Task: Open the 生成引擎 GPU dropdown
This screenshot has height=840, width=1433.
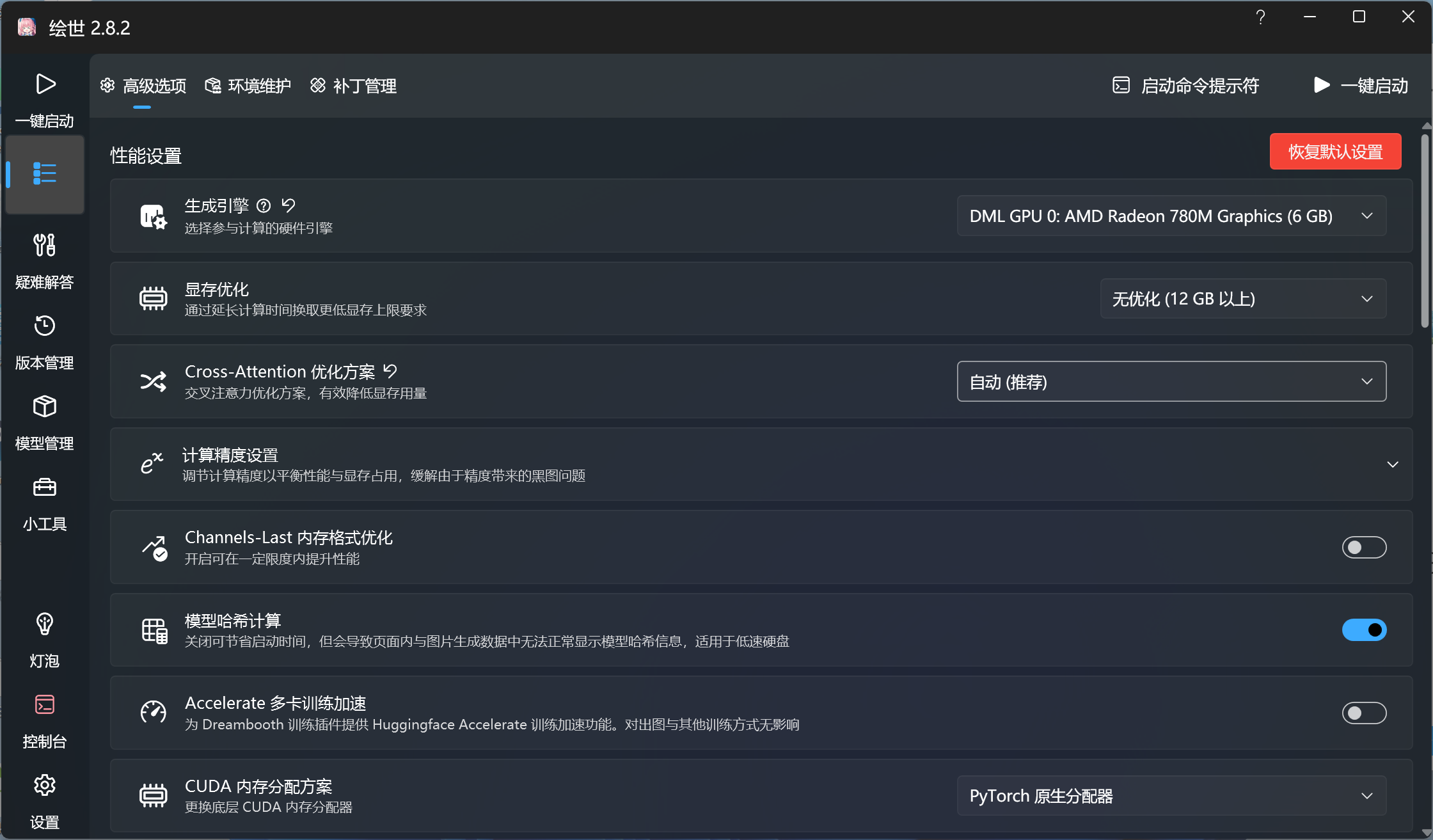Action: click(x=1171, y=216)
